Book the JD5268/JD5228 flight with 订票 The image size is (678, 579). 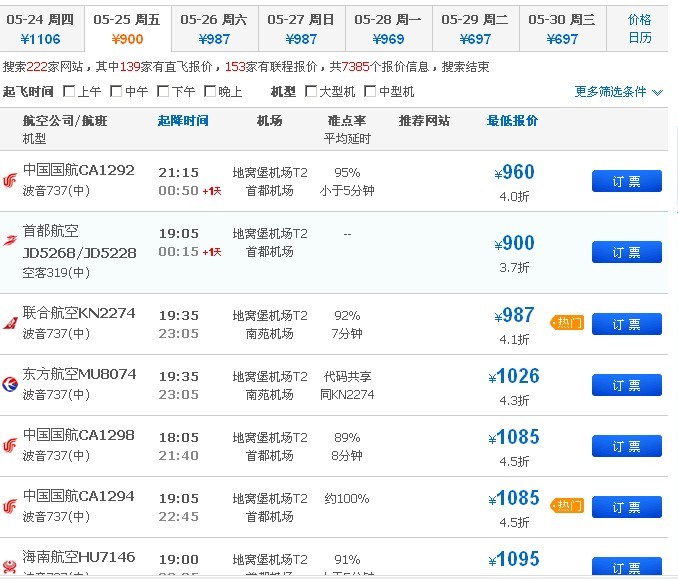click(627, 252)
